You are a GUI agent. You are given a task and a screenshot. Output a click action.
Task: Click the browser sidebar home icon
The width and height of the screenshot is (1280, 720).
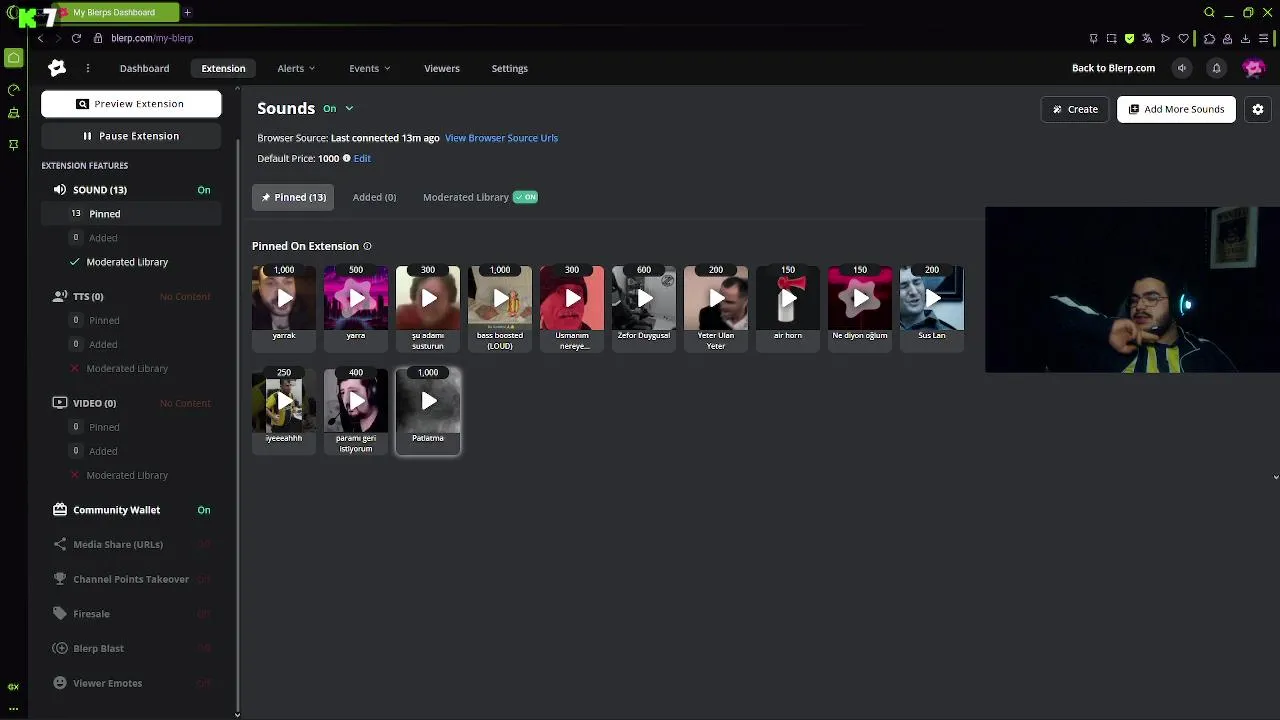point(13,58)
